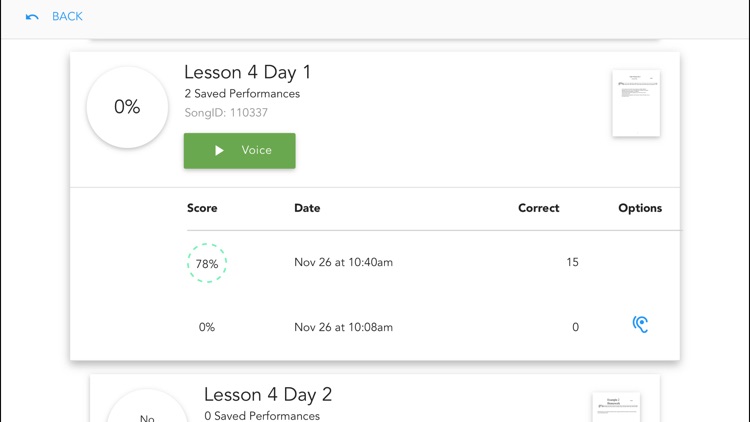Open the Nov 26 at 10:40am performance
The width and height of the screenshot is (750, 422).
pyautogui.click(x=343, y=262)
